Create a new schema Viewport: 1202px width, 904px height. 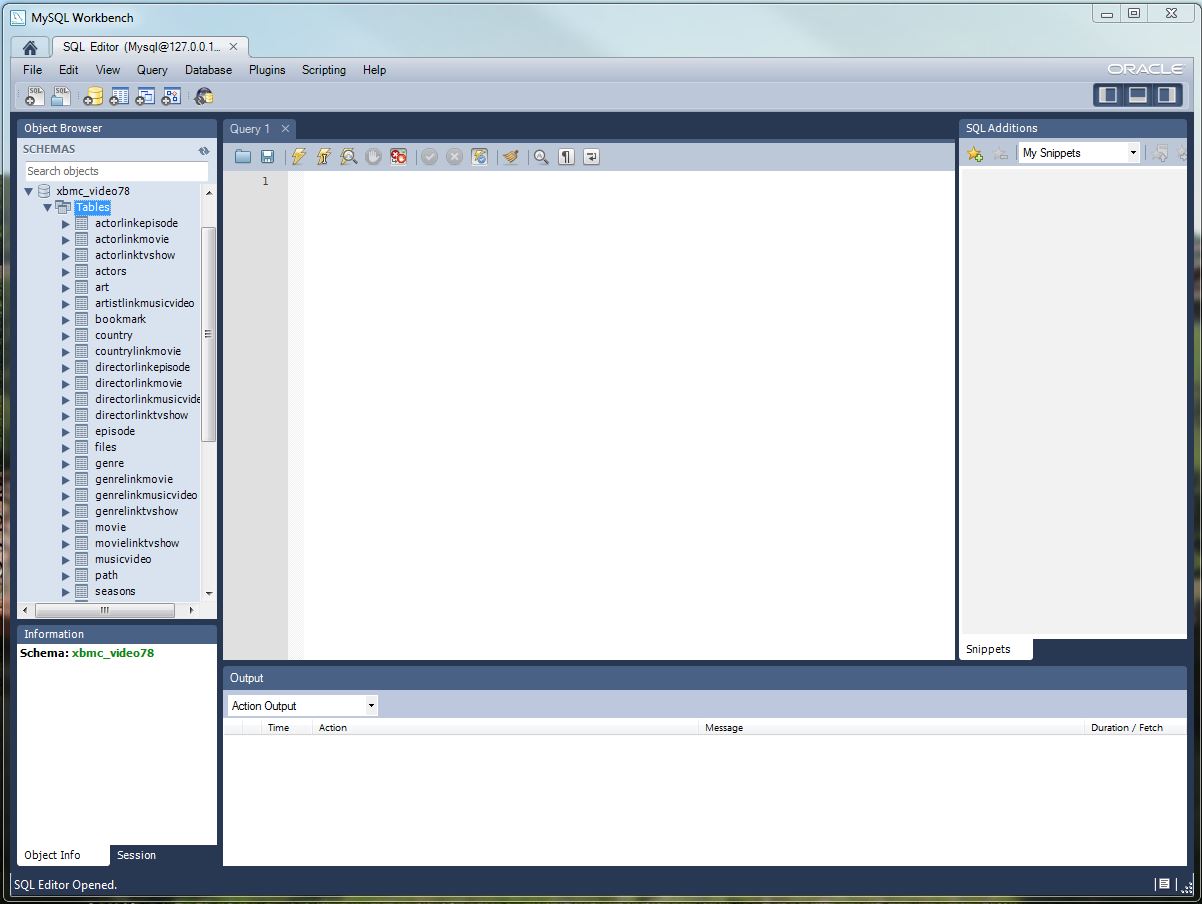[x=93, y=96]
